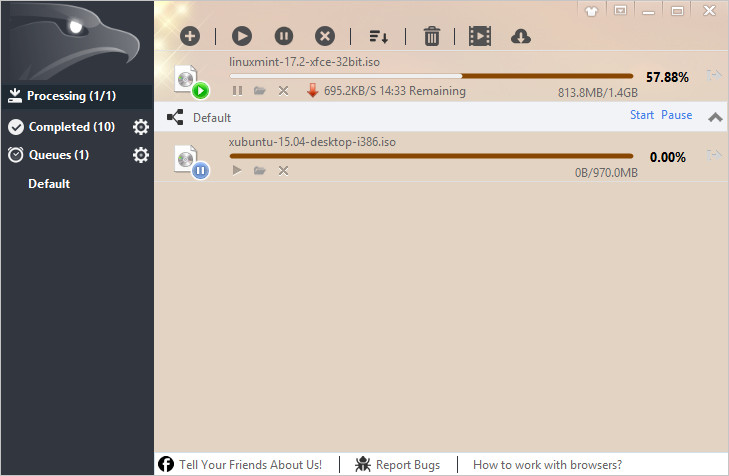Click the cloud download toolbar icon
The width and height of the screenshot is (729, 476).
point(521,37)
